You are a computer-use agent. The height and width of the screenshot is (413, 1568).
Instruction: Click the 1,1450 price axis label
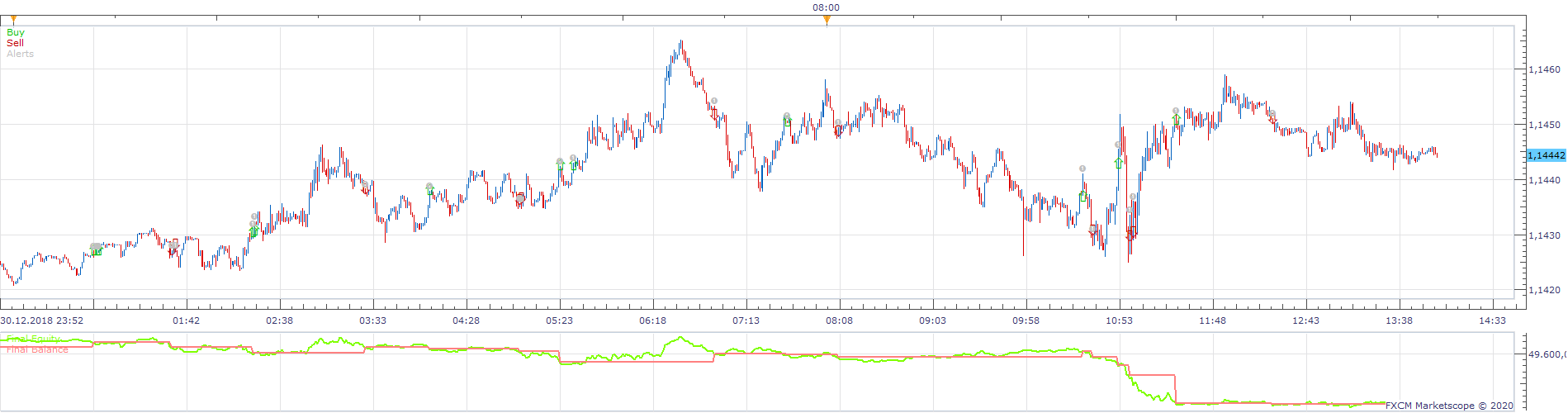(1544, 125)
